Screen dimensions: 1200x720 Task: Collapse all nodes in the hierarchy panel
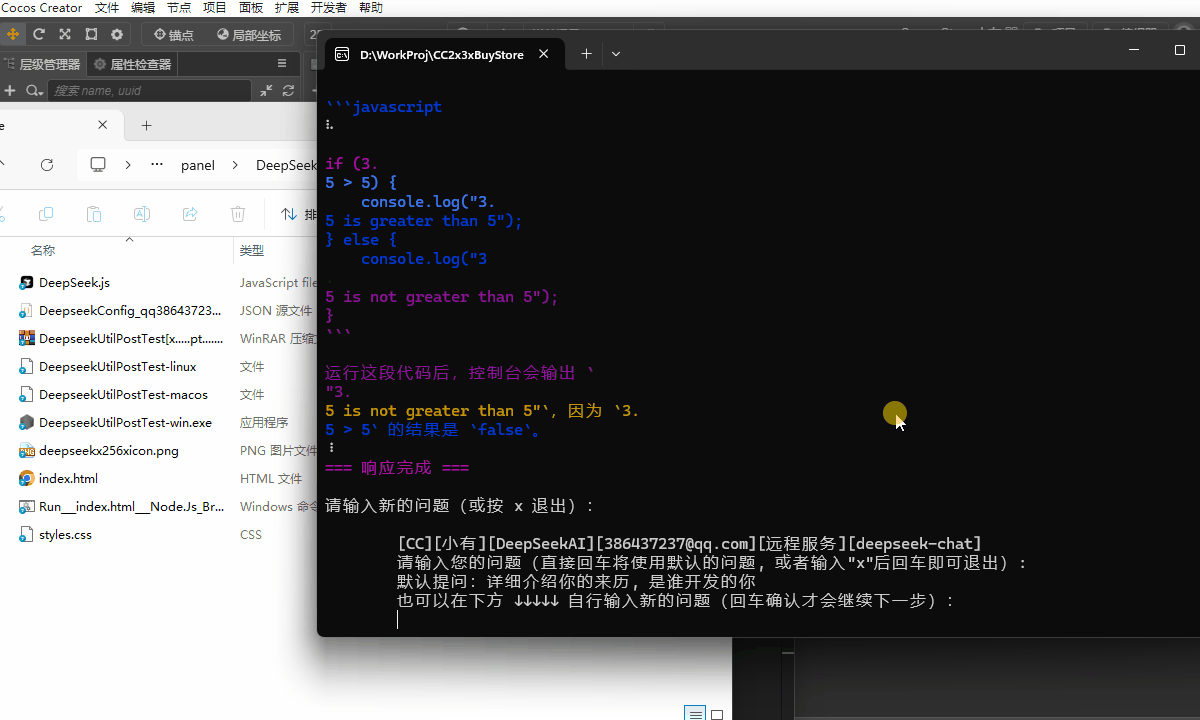[x=266, y=90]
